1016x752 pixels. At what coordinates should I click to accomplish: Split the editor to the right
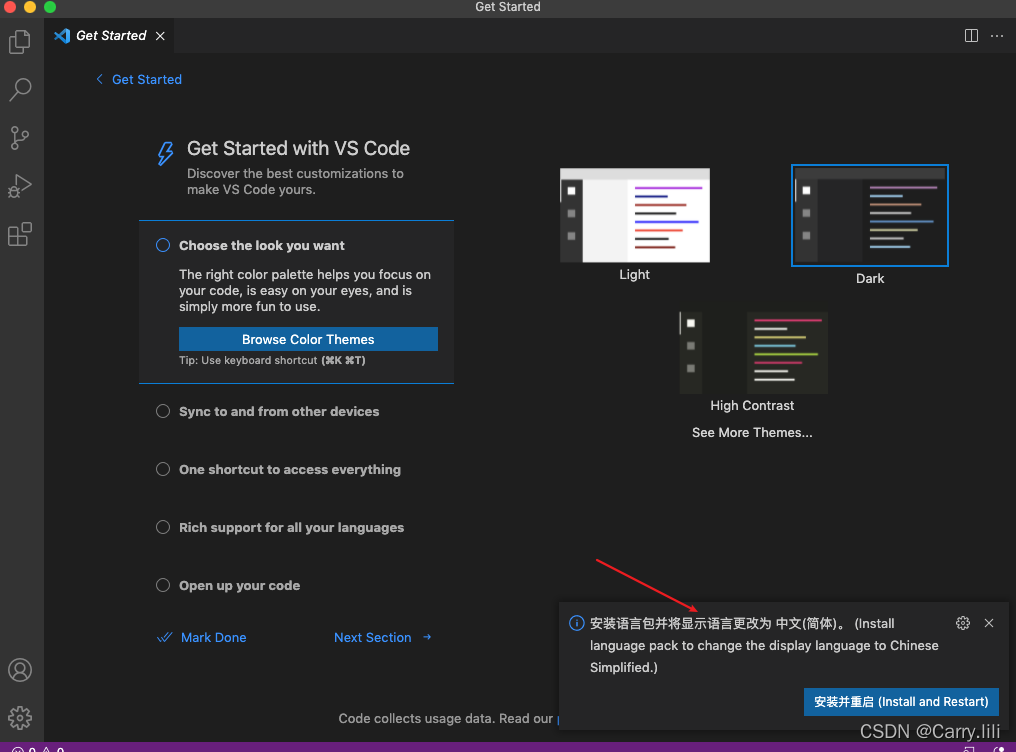(971, 36)
